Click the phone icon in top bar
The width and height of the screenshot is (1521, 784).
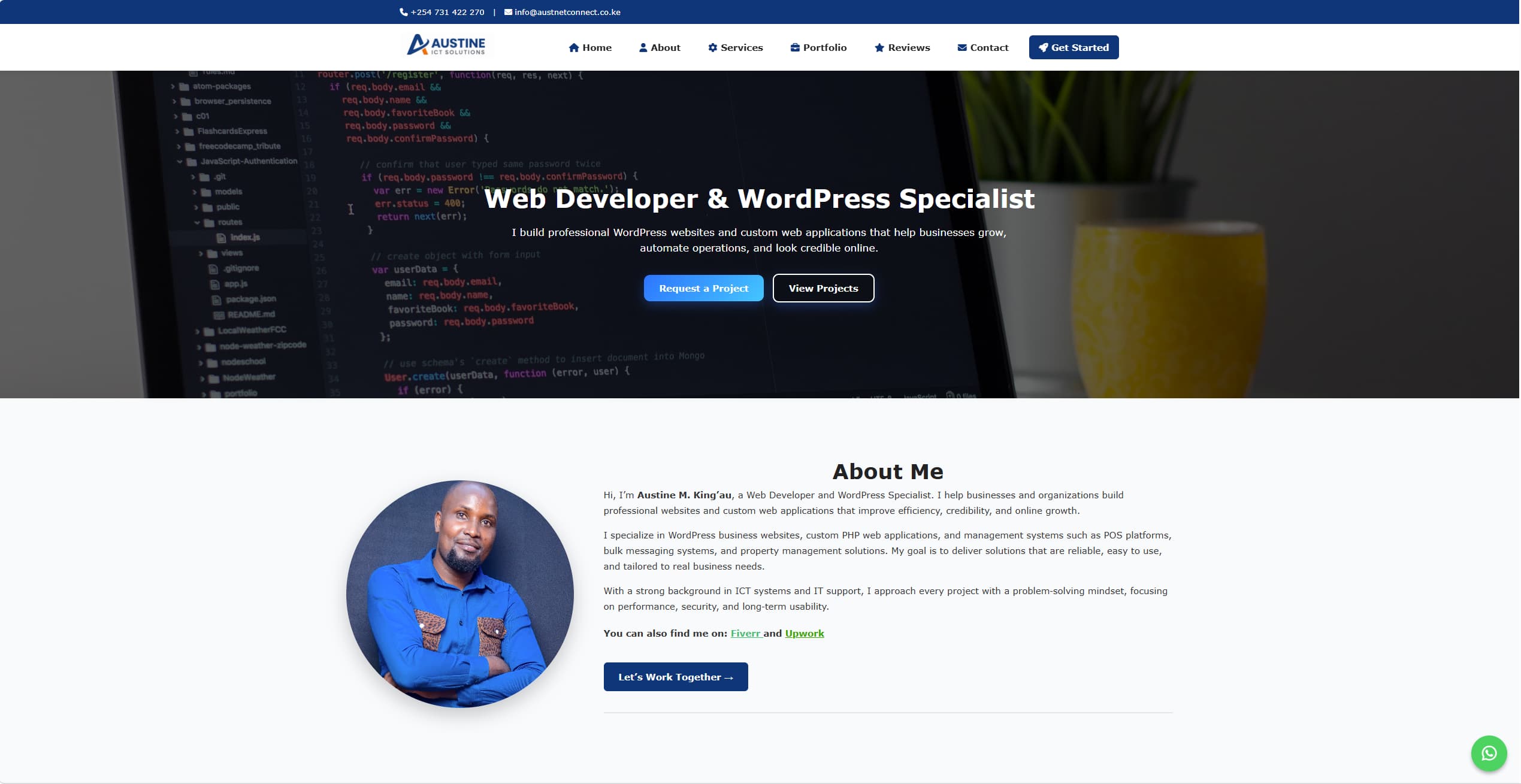[404, 12]
